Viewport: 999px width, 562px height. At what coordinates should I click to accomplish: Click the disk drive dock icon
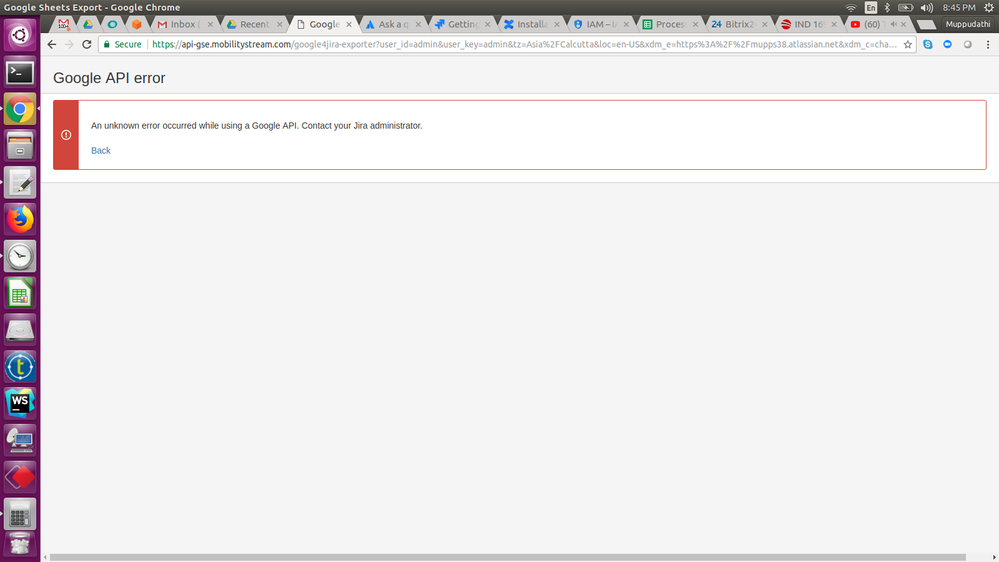(20, 330)
